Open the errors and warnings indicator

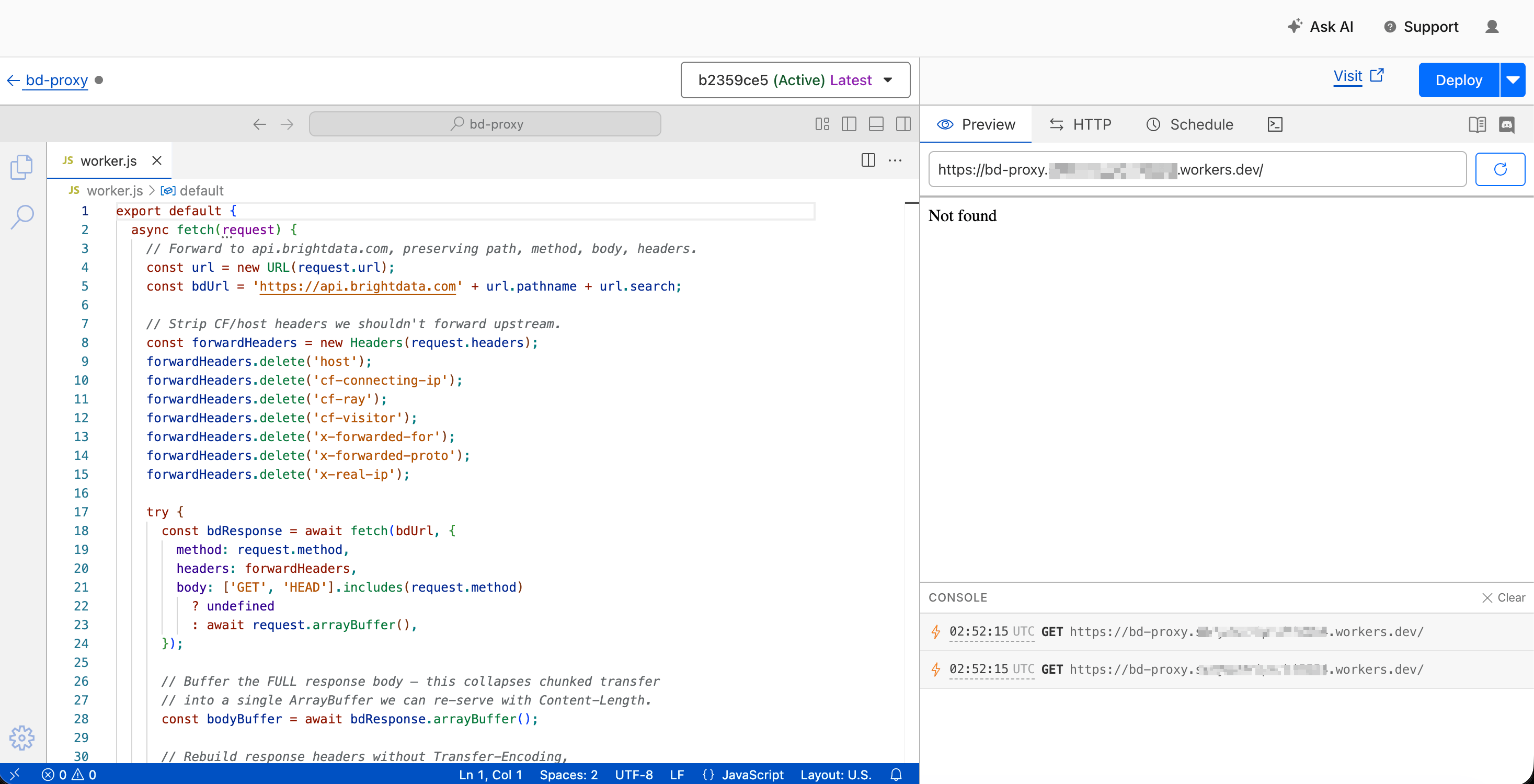coord(69,775)
